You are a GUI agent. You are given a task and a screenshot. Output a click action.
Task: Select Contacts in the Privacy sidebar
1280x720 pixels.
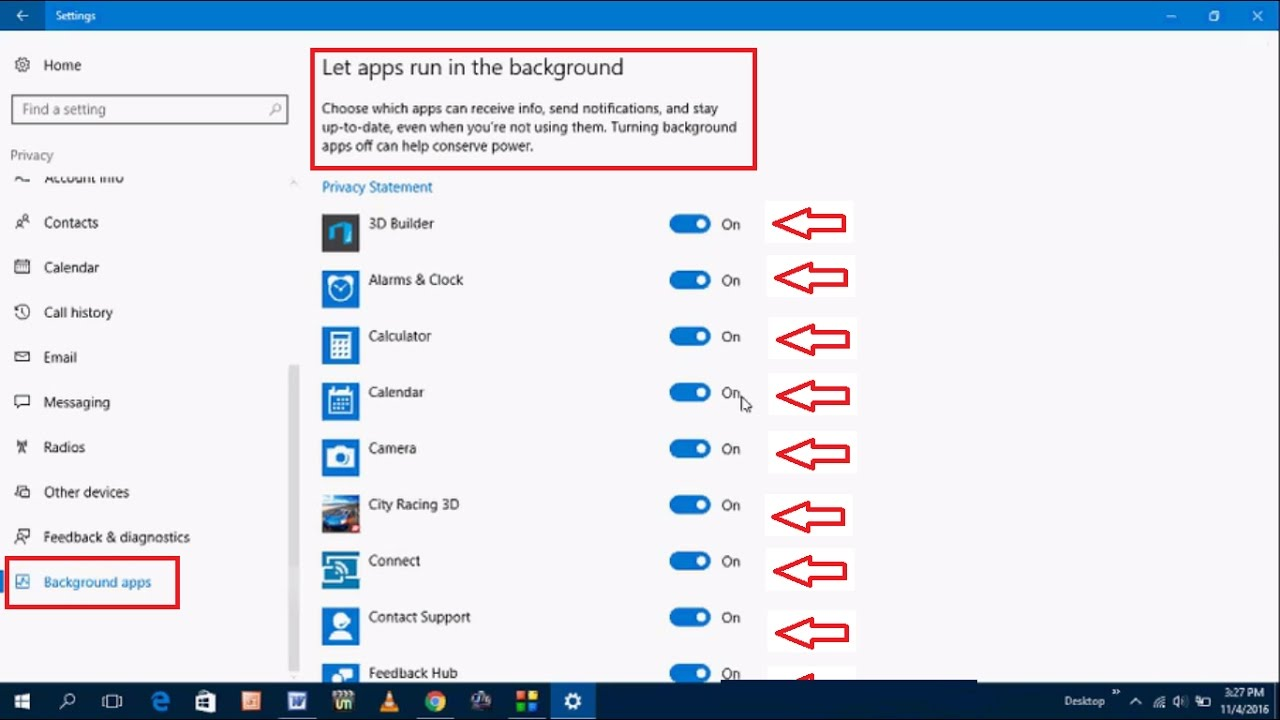71,223
